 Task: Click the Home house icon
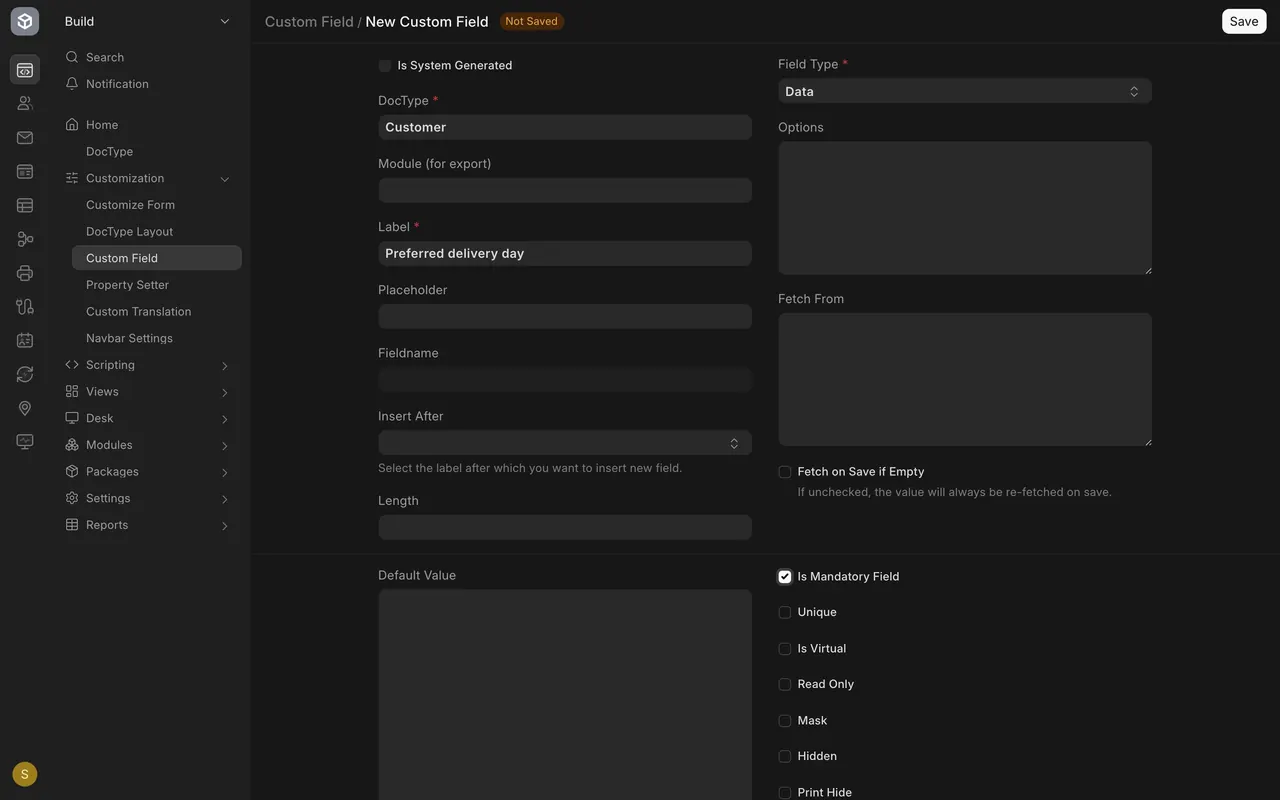coord(72,125)
